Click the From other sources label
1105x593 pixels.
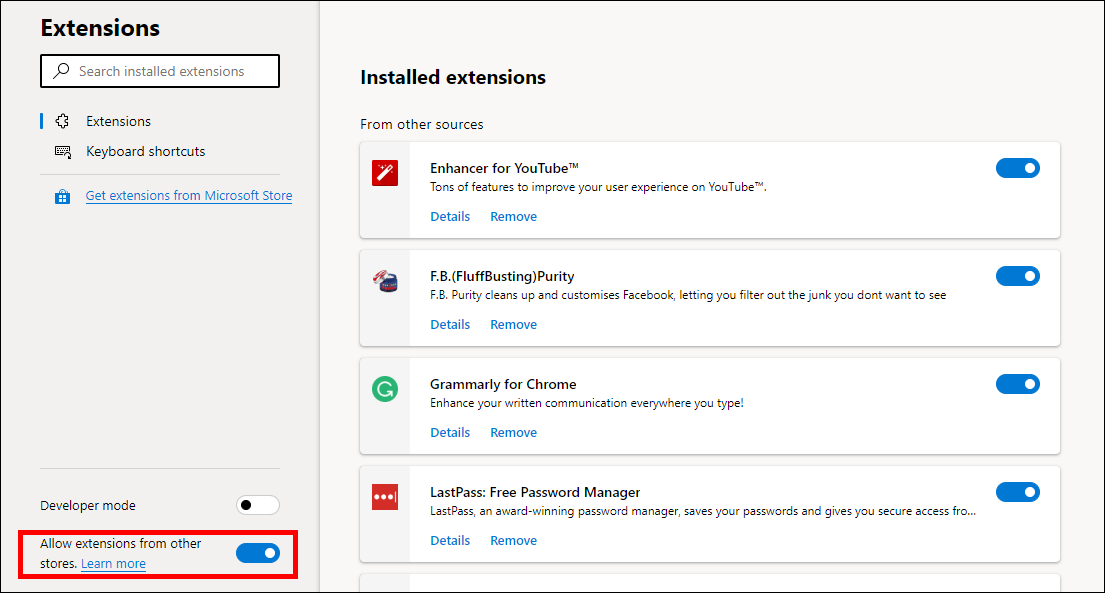tap(422, 124)
